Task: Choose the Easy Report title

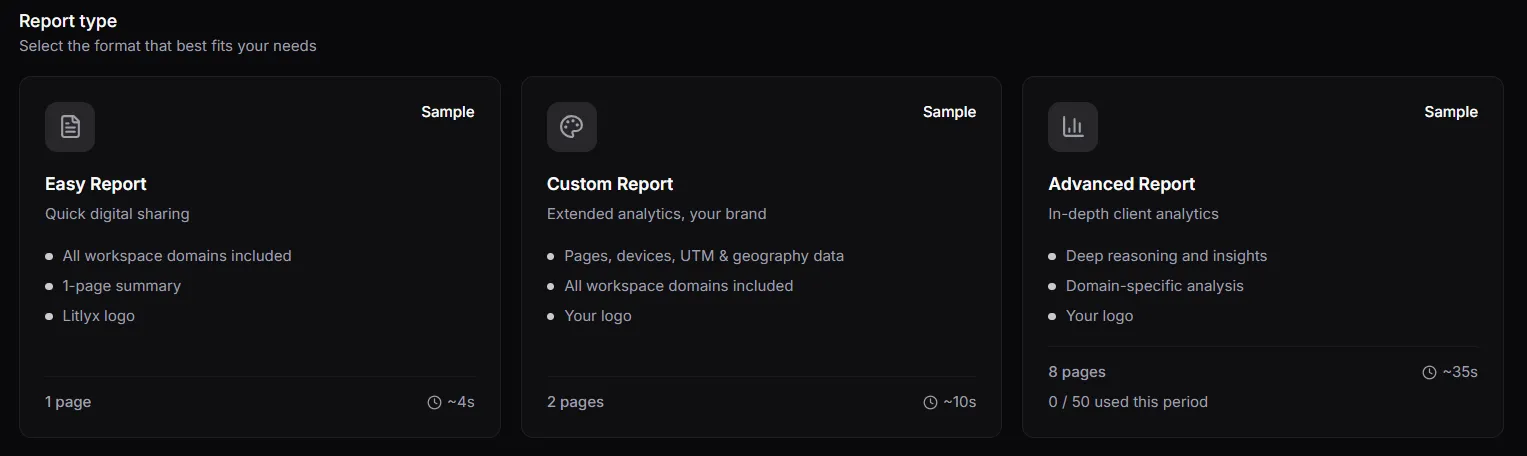Action: point(96,184)
